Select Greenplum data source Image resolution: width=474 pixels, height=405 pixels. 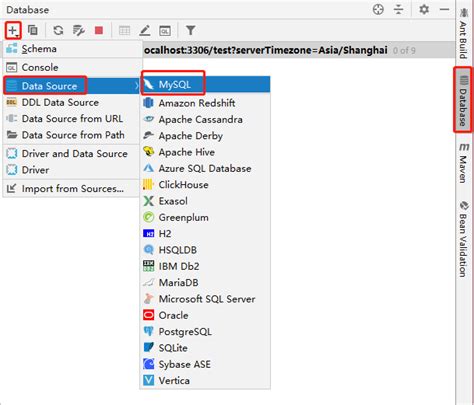tap(205, 217)
